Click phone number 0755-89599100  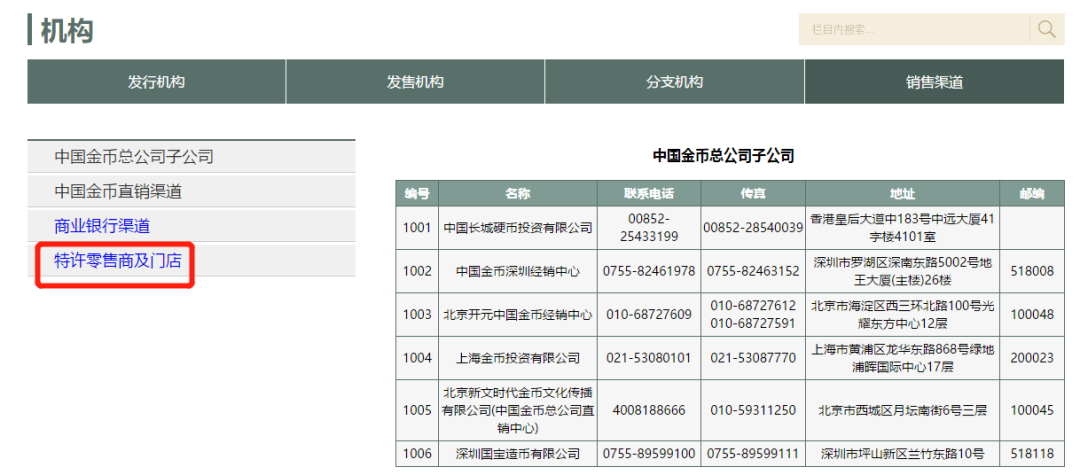point(649,454)
